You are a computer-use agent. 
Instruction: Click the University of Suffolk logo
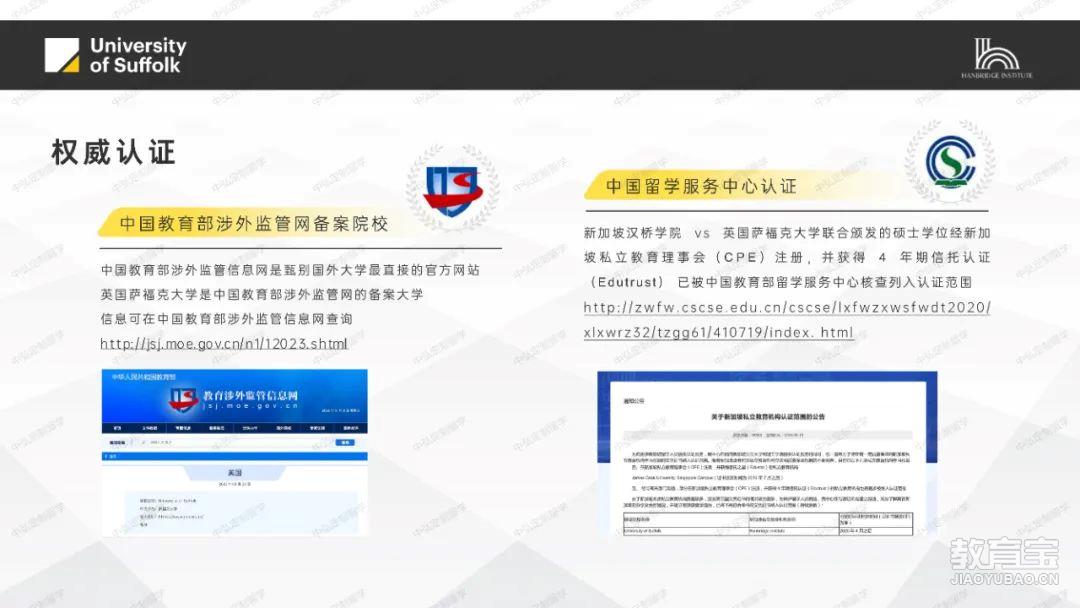click(116, 55)
